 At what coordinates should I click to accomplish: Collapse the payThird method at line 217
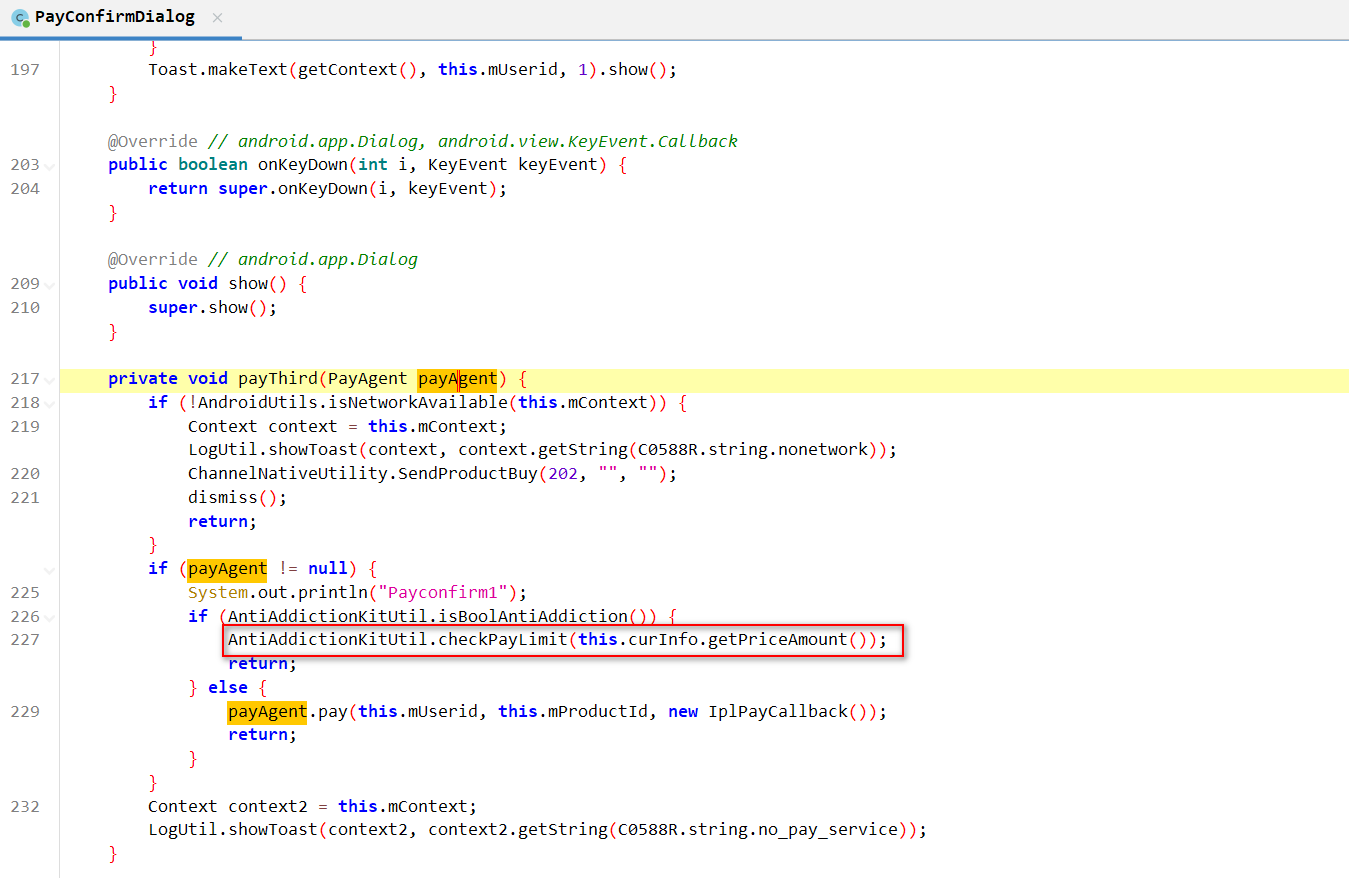pos(49,380)
